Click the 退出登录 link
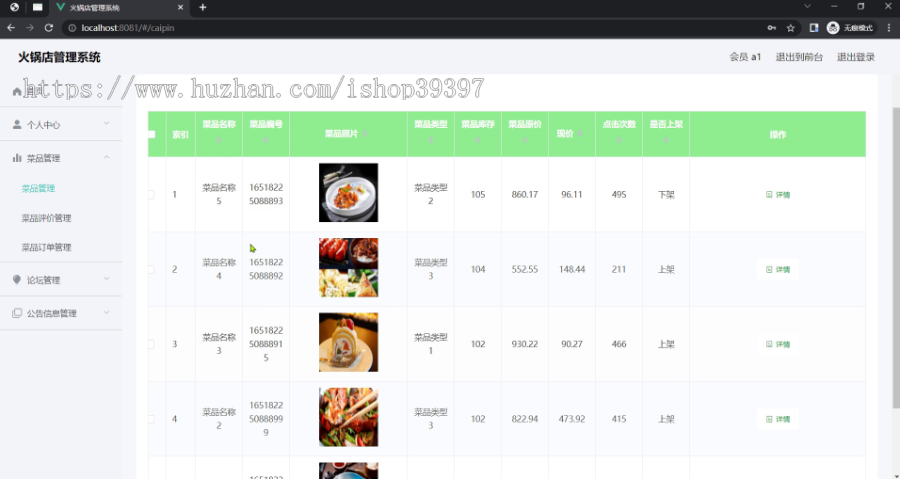Screen dimensions: 900x479 (856, 57)
